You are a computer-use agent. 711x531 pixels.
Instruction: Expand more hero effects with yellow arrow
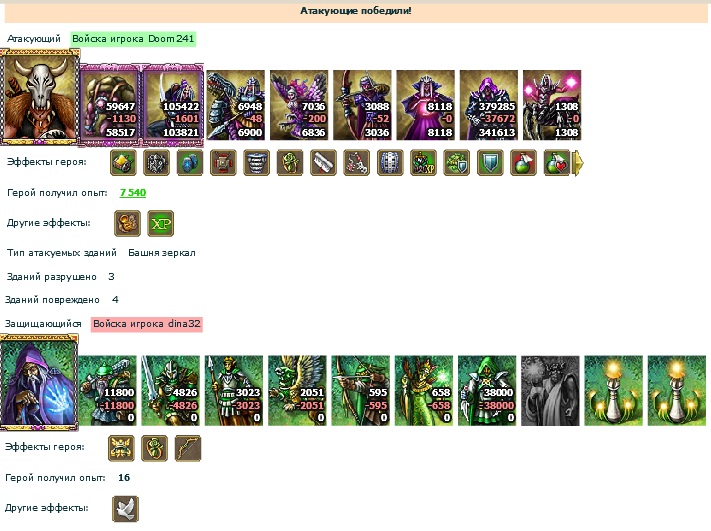click(x=578, y=163)
